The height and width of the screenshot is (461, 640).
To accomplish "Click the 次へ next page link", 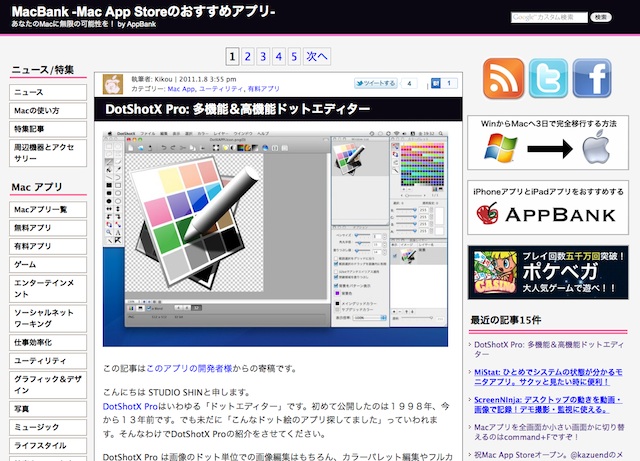I will coord(317,56).
